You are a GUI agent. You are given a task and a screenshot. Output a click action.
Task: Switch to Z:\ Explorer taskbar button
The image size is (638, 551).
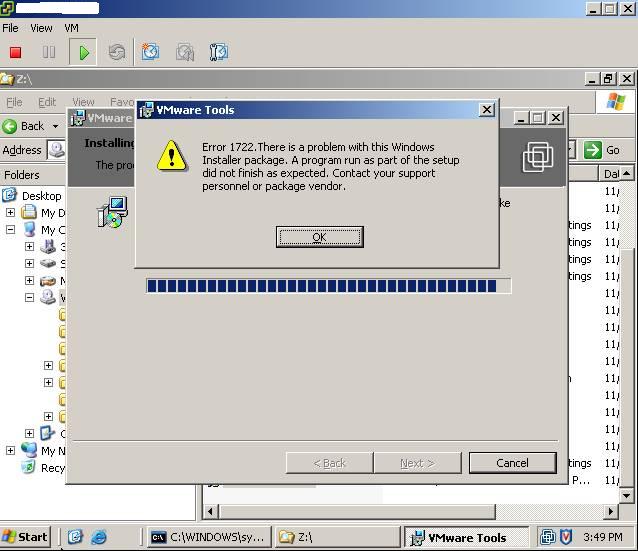click(x=337, y=537)
